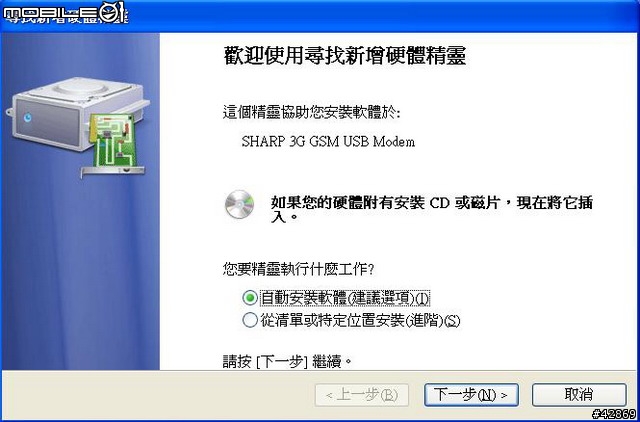Click the 自動安裝軟體(建議選項)(I) option label
Image resolution: width=640 pixels, height=422 pixels.
tap(345, 298)
